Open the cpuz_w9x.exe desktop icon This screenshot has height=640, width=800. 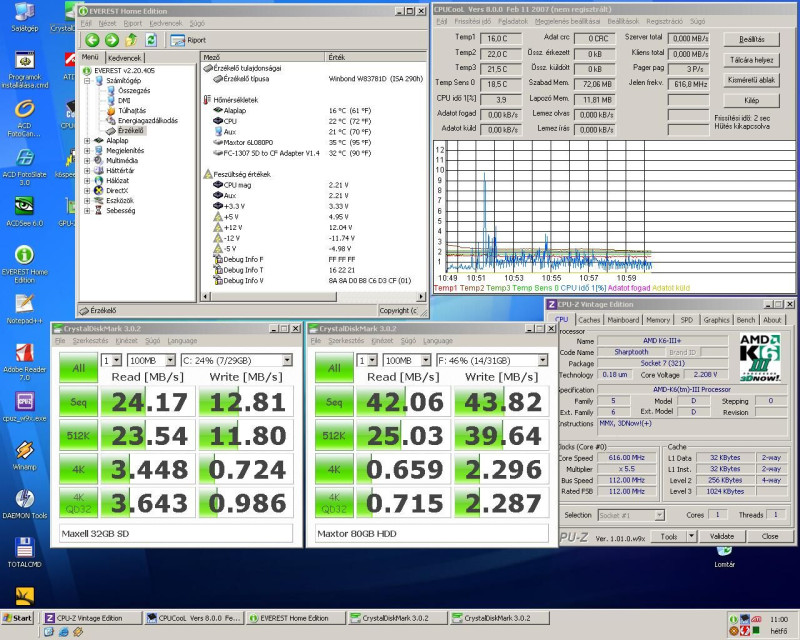[x=24, y=407]
